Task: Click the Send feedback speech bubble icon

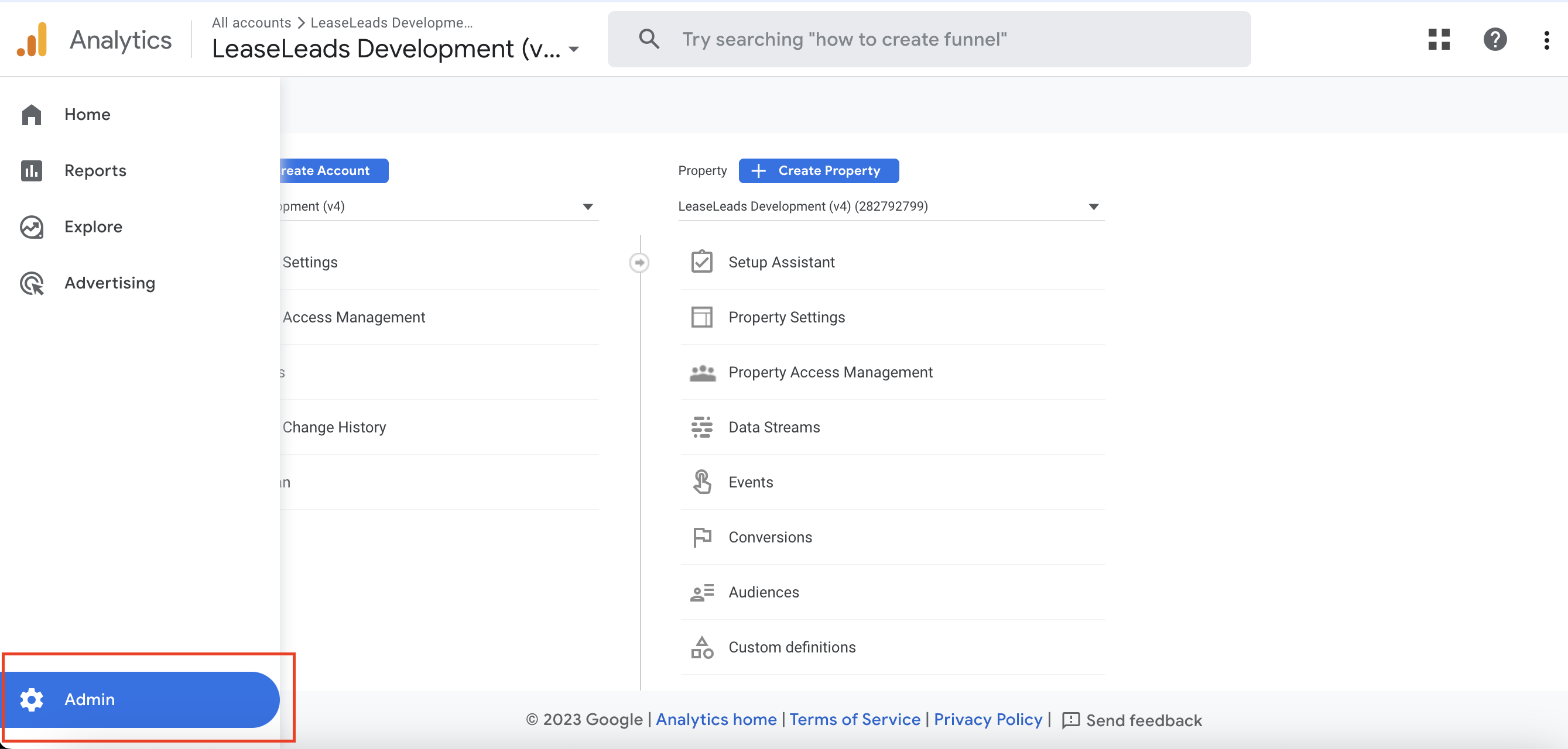Action: point(1071,720)
